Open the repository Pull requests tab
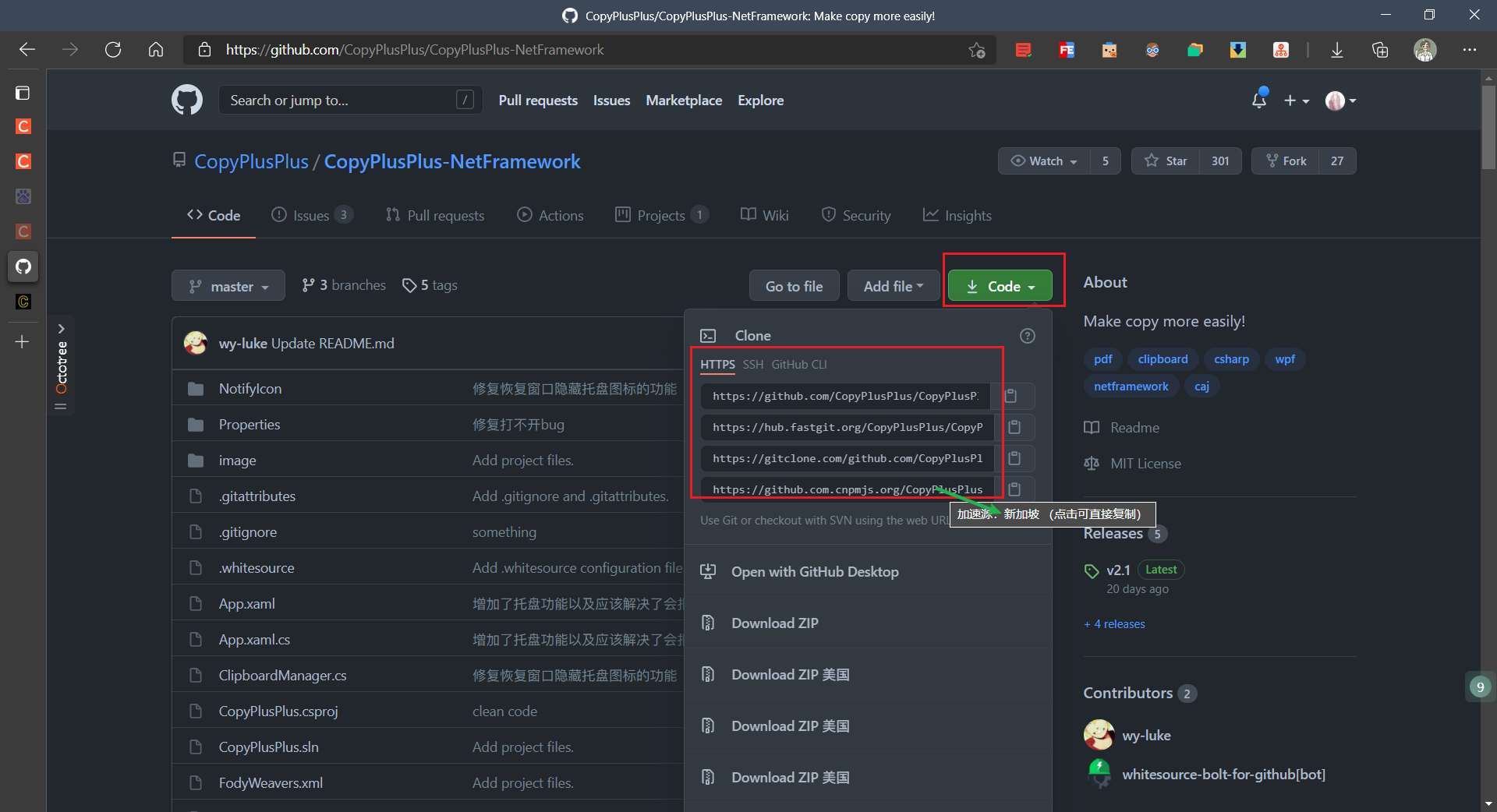Screen dimensions: 1497x812 coord(435,215)
